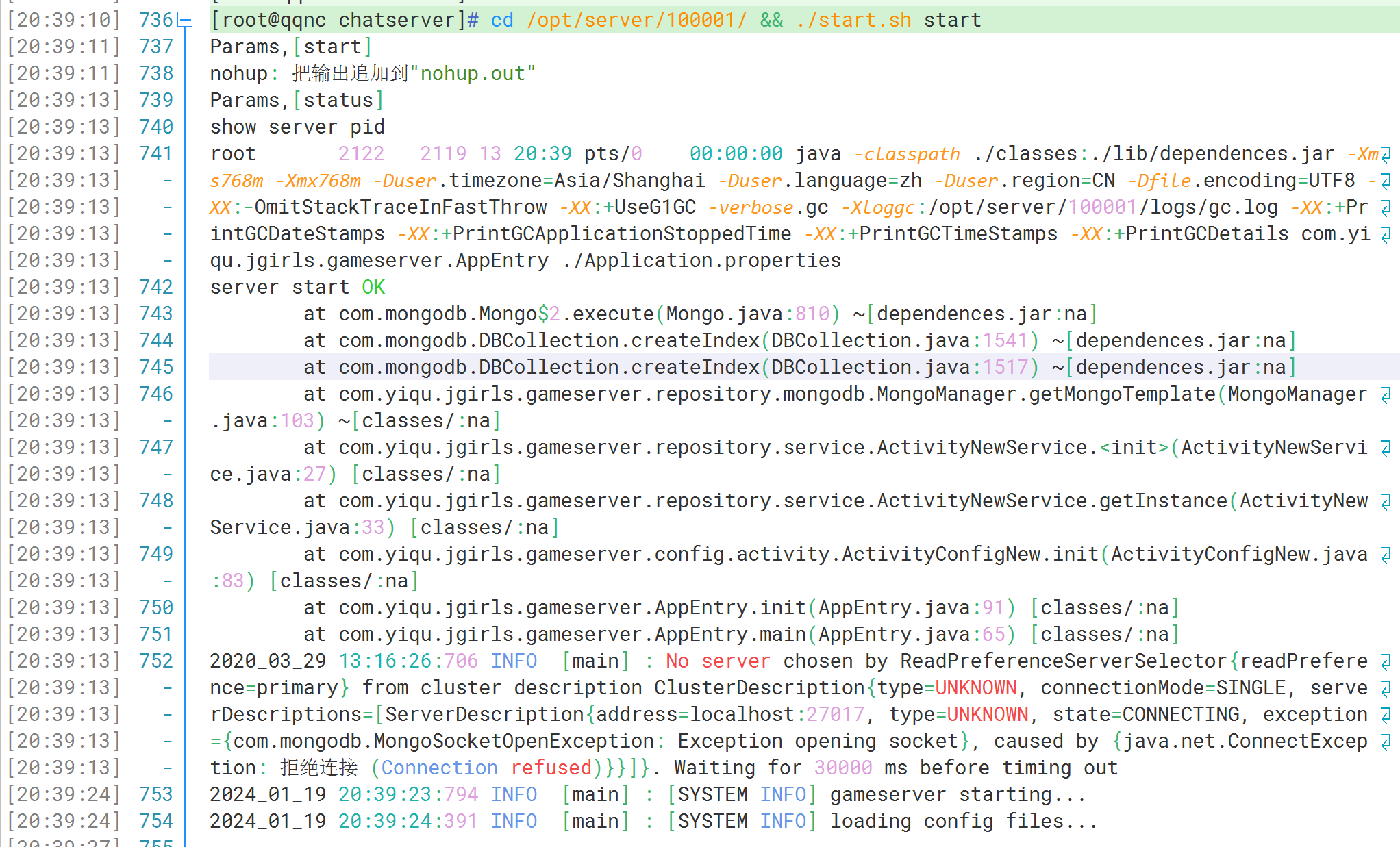Click the 'loading config files...' message
The width and height of the screenshot is (1400, 847).
tap(964, 821)
